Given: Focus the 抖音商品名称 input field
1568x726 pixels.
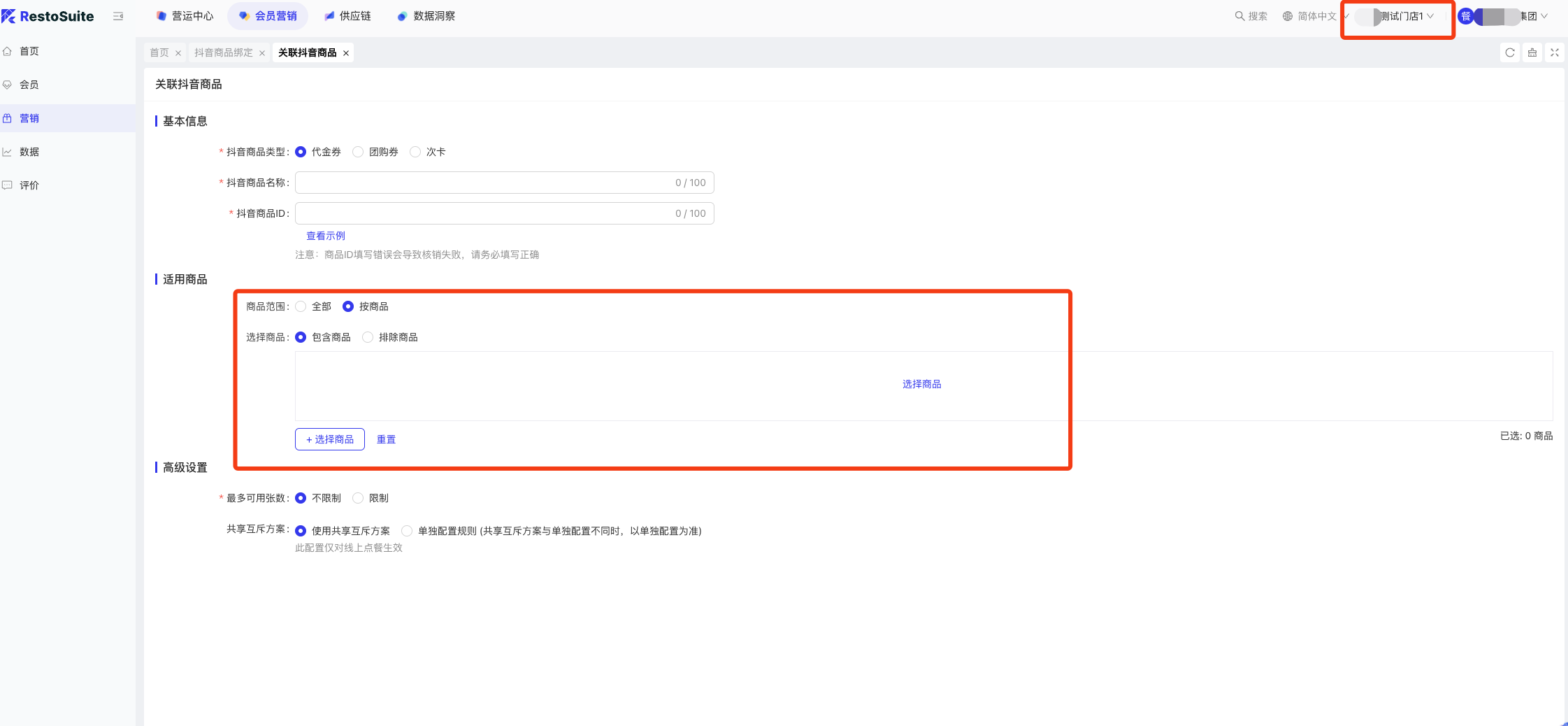Looking at the screenshot, I should pos(482,183).
